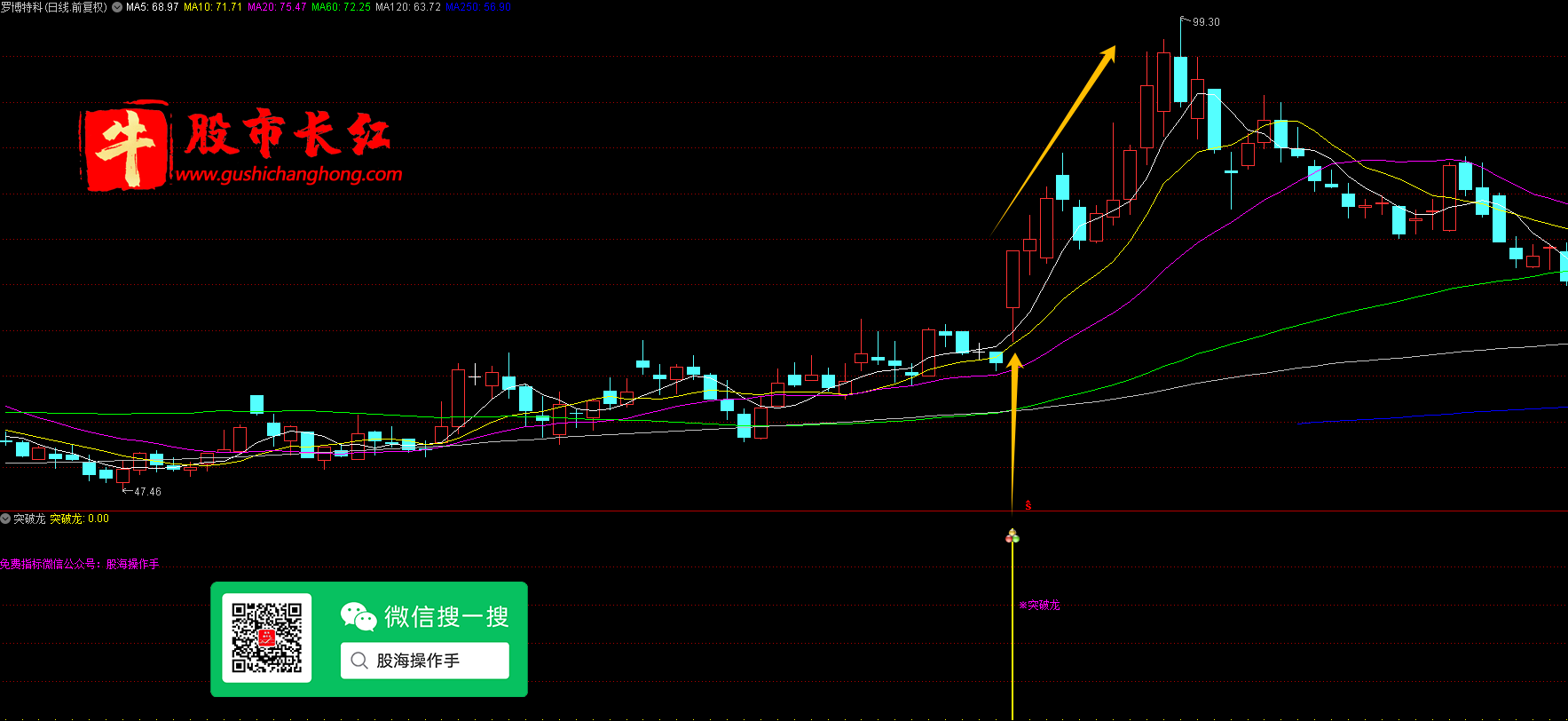Screen dimensions: 1568x721
Task: Click the ※突破龙 signal label
Action: point(1039,606)
